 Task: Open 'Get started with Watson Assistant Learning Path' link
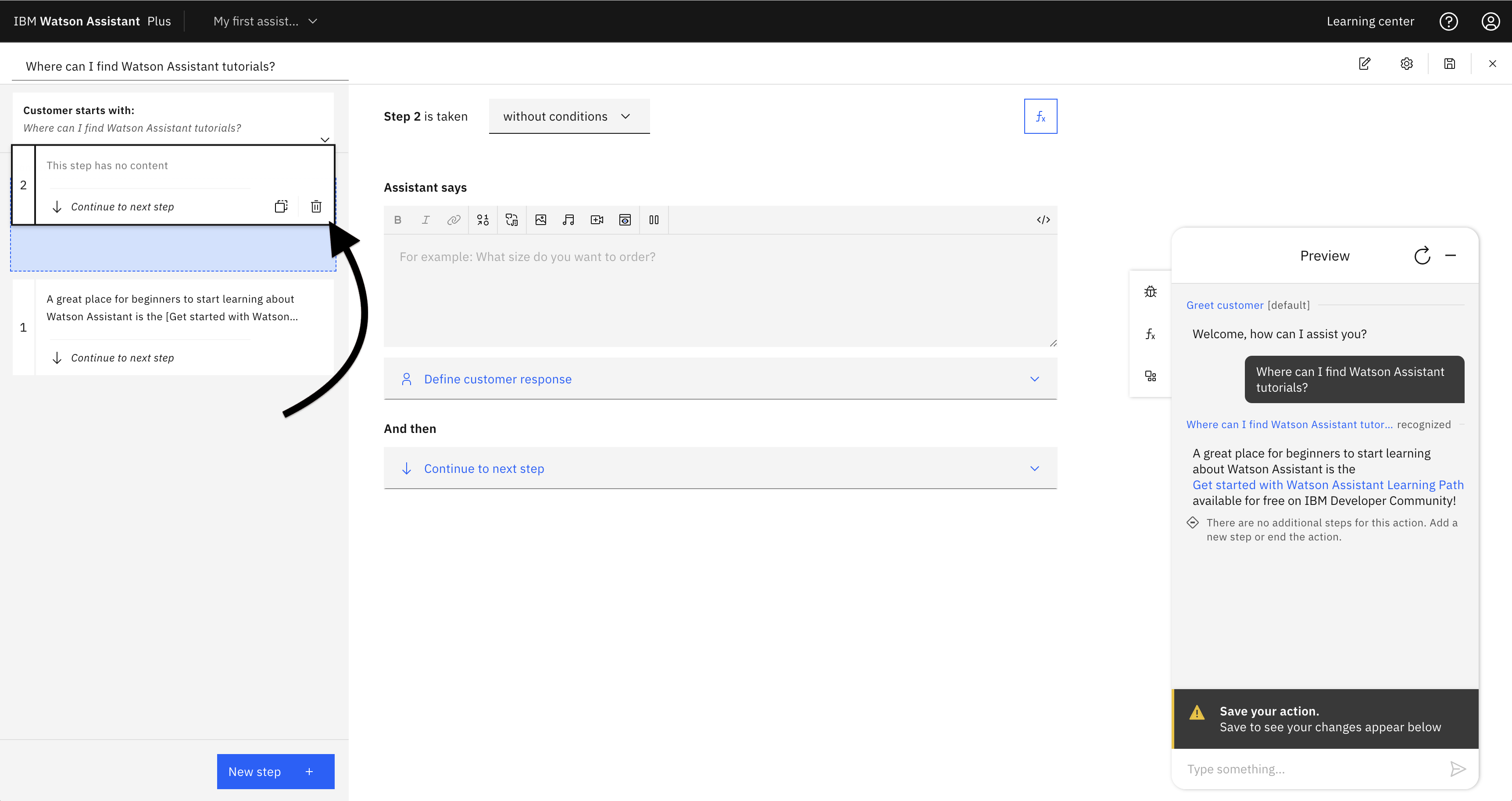click(1328, 485)
